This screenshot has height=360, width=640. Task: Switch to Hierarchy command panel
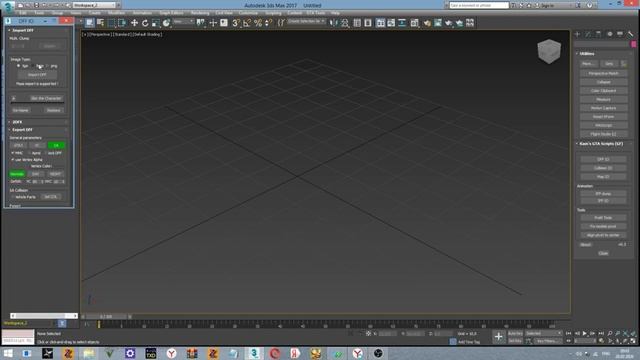pos(598,34)
